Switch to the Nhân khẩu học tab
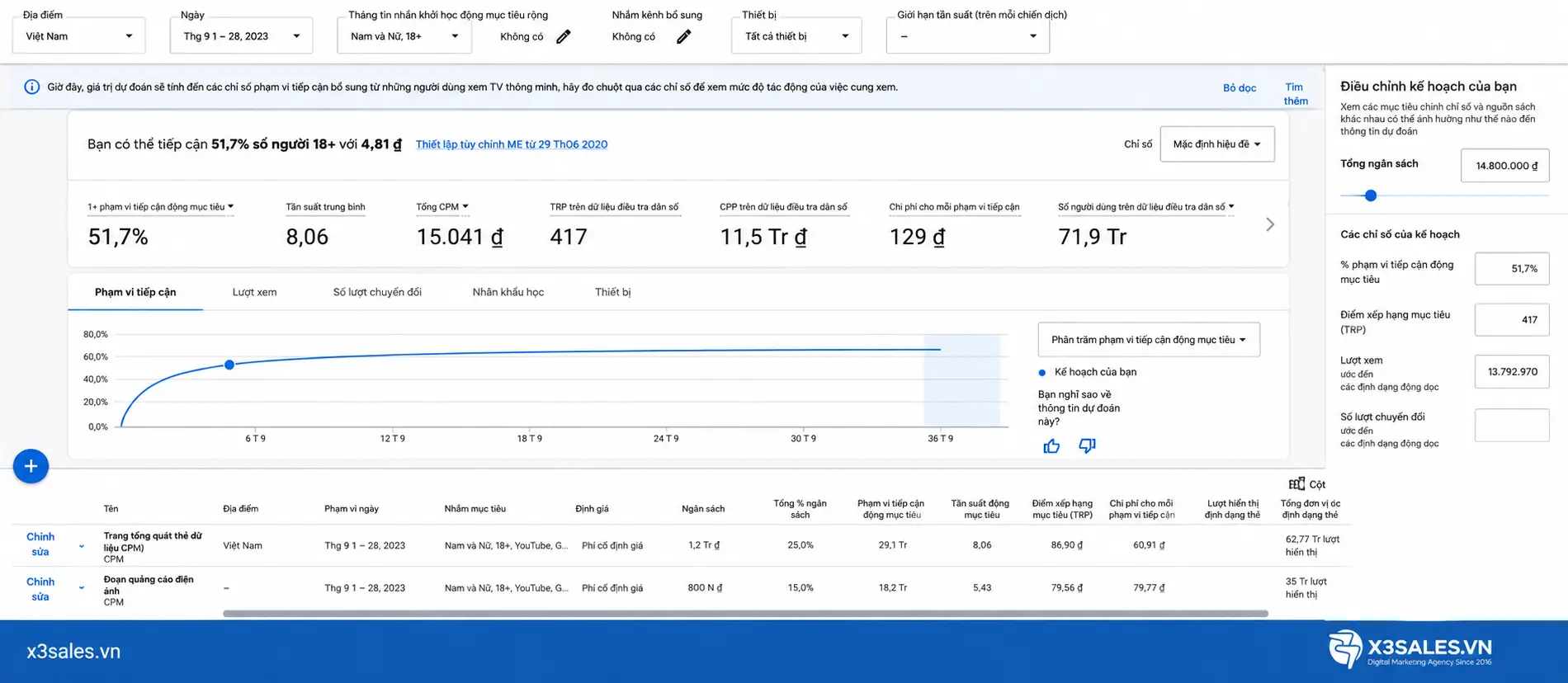The height and width of the screenshot is (683, 1568). coord(508,292)
